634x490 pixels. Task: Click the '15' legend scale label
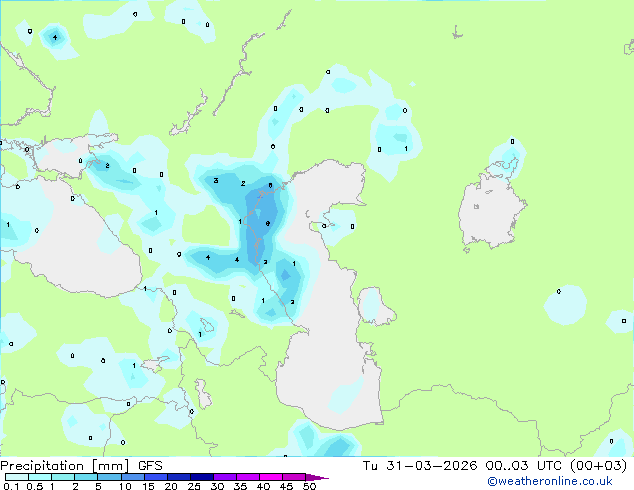tap(148, 486)
